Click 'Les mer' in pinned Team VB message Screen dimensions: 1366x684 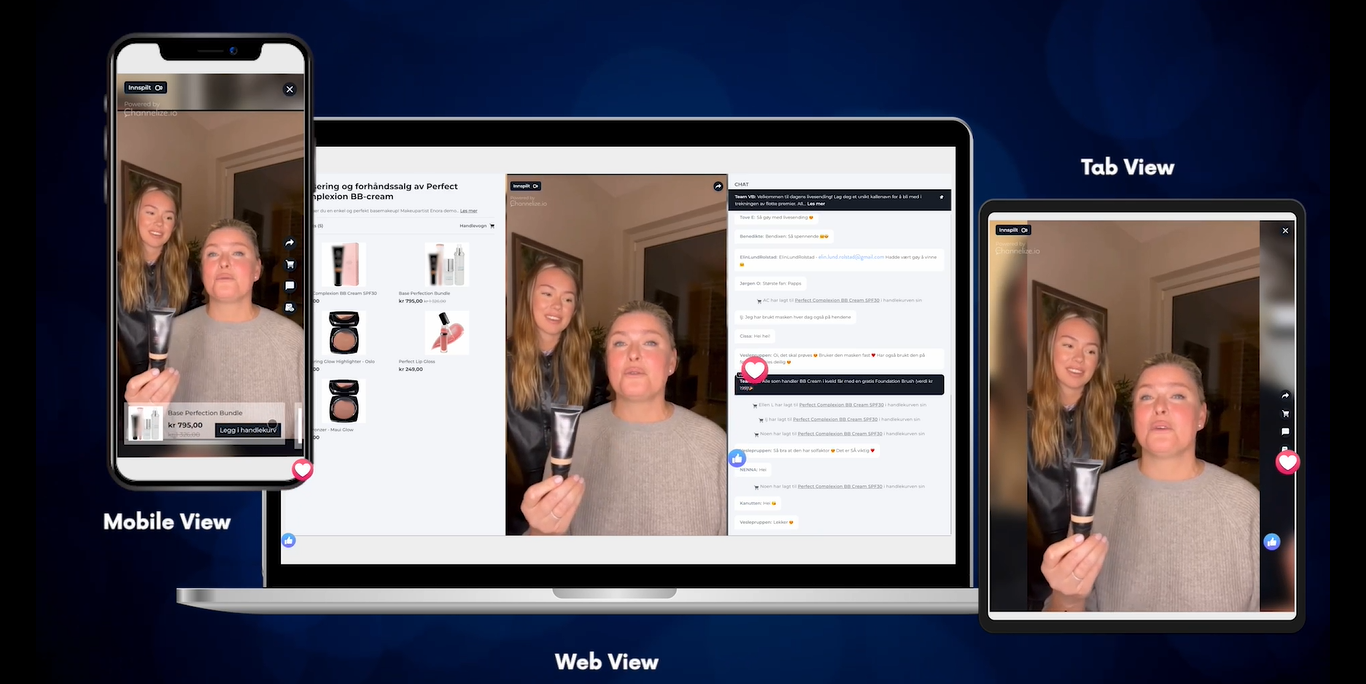pyautogui.click(x=817, y=203)
